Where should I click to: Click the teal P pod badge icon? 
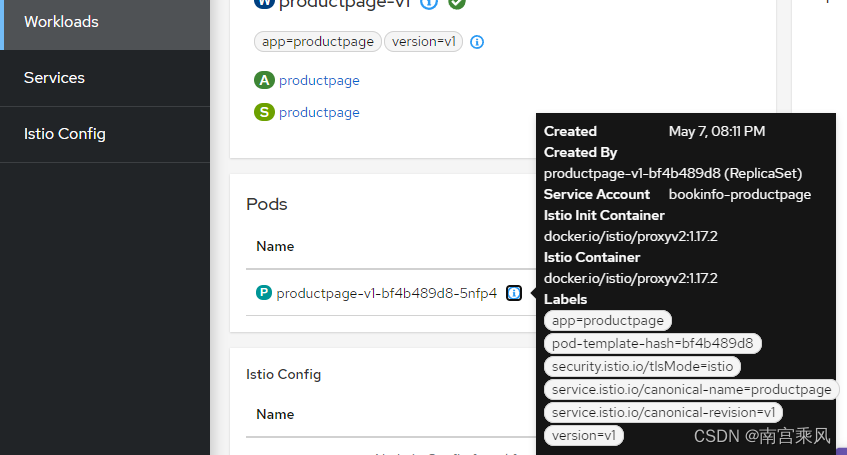tap(264, 293)
